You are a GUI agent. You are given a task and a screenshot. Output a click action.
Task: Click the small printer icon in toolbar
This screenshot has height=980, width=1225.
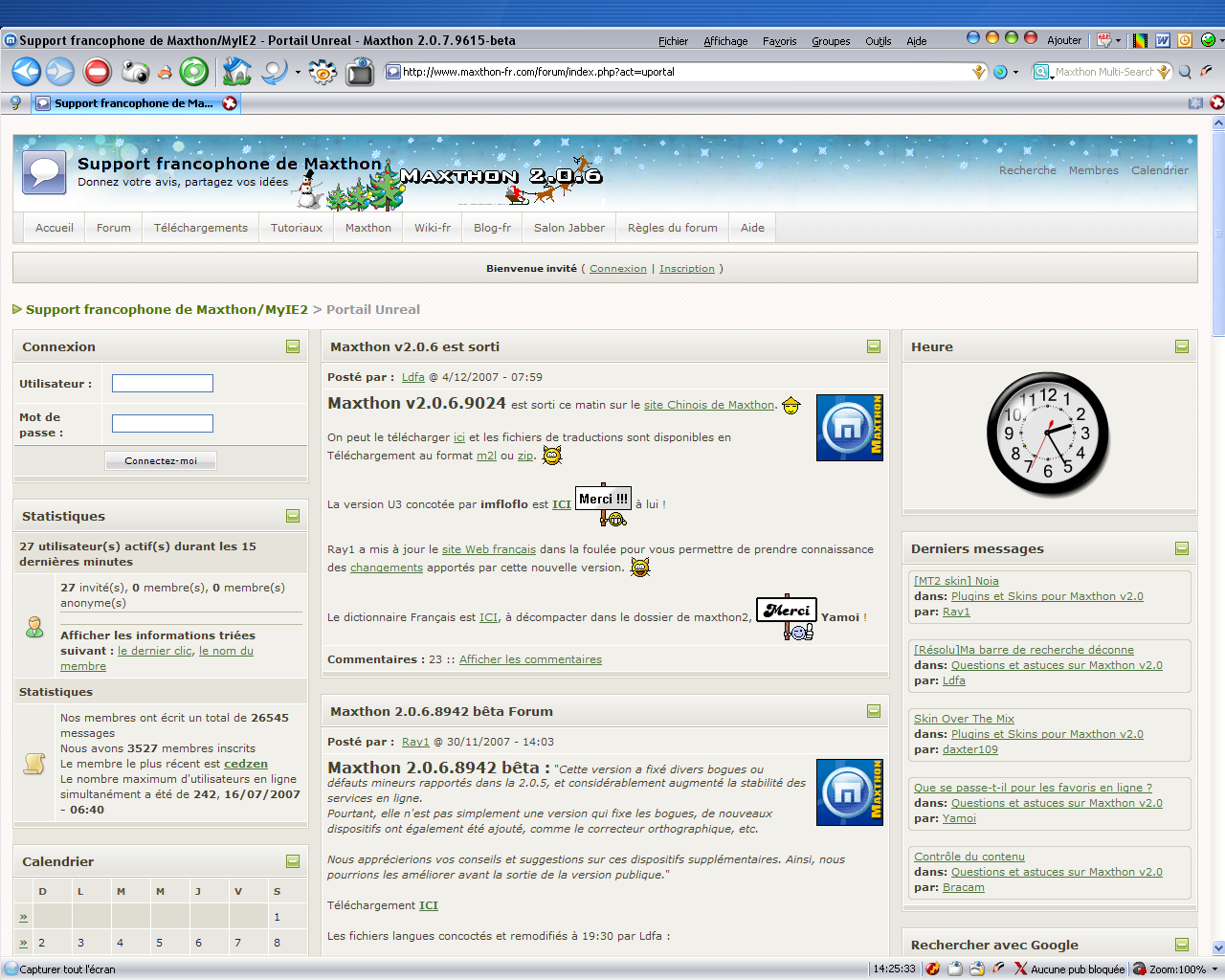pyautogui.click(x=165, y=73)
